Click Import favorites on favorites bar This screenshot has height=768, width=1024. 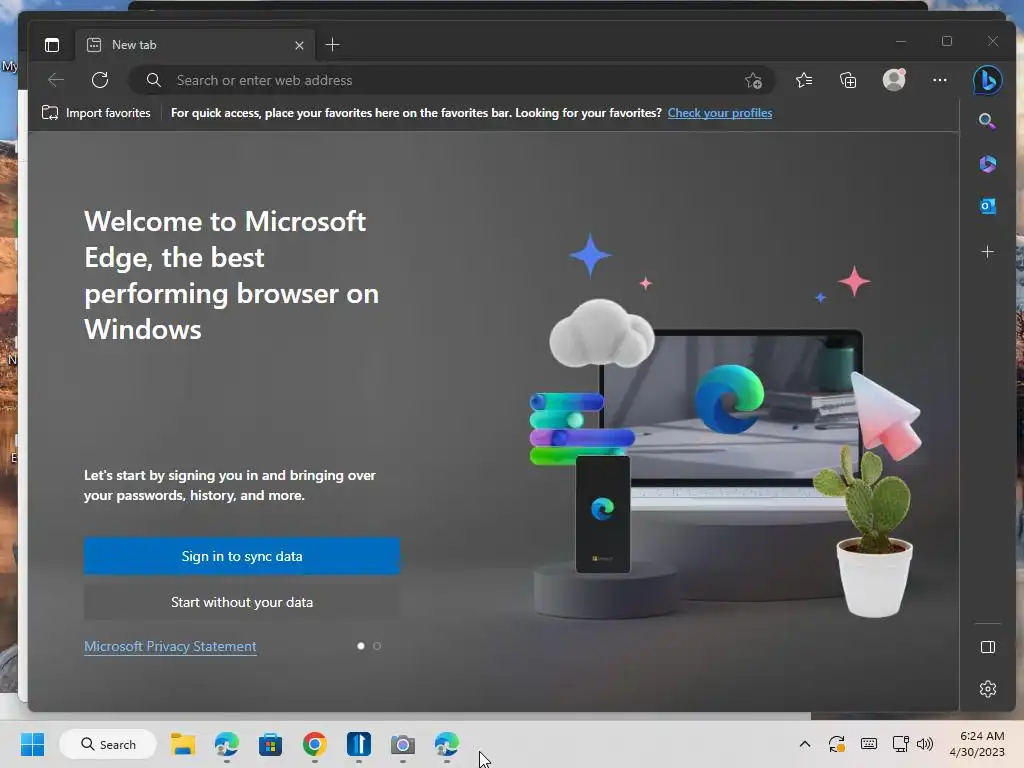tap(96, 113)
